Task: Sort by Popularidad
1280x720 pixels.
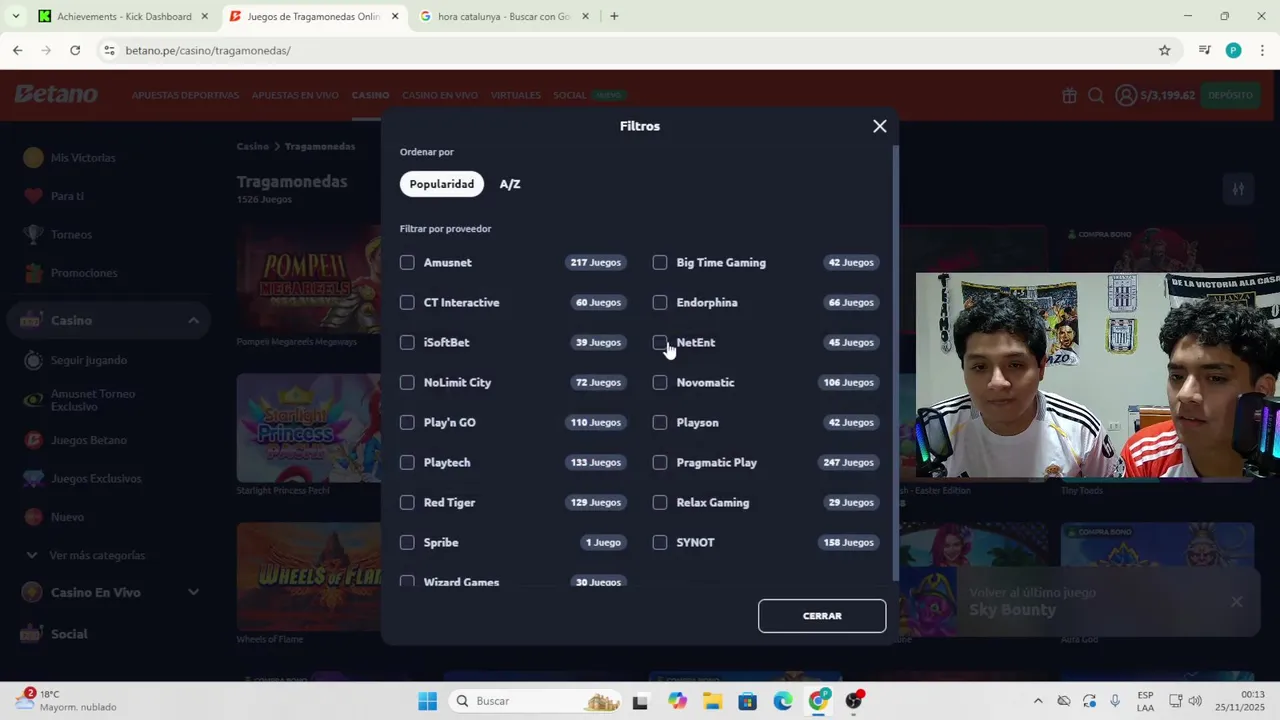Action: point(442,184)
